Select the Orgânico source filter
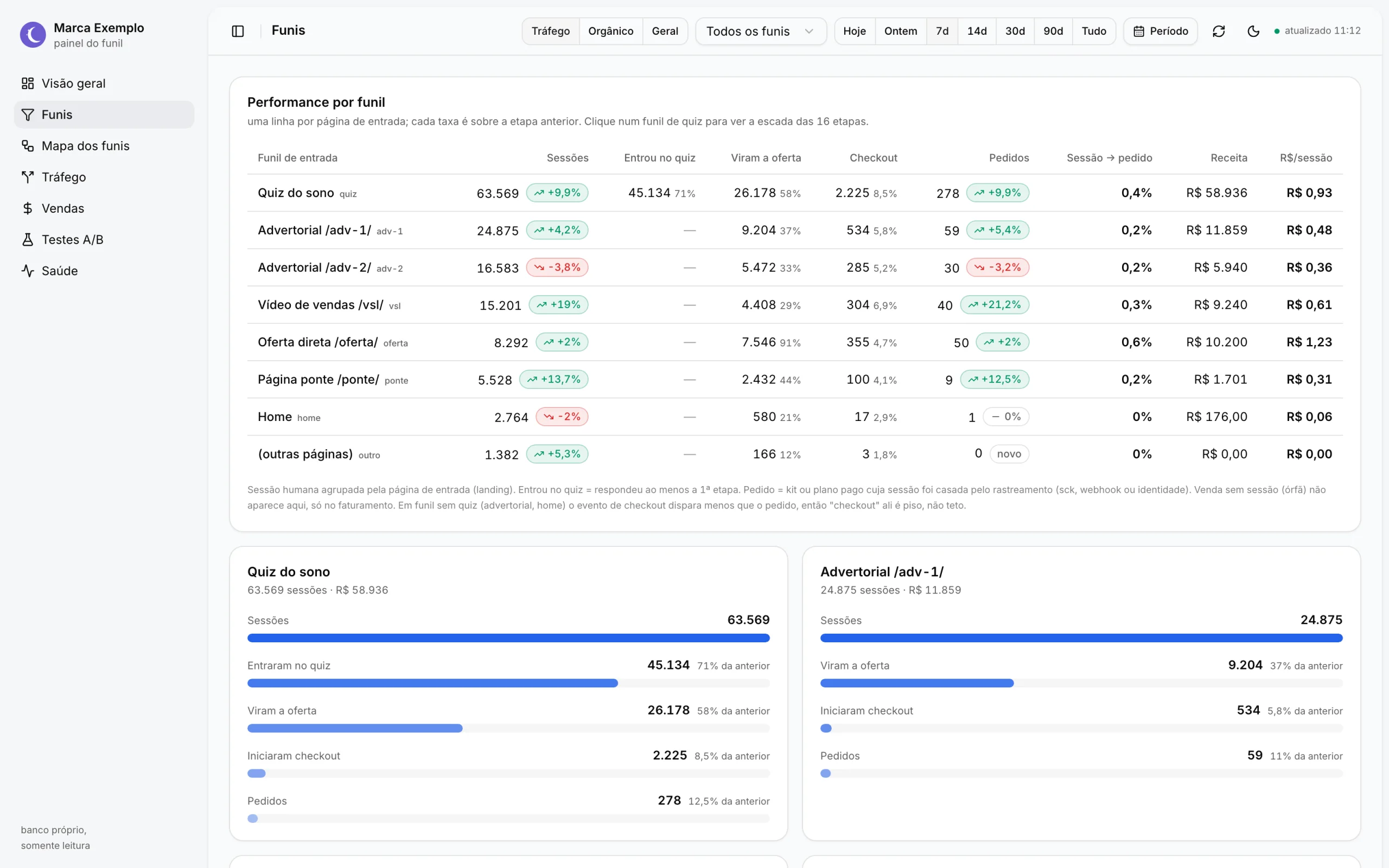The height and width of the screenshot is (868, 1389). [611, 31]
